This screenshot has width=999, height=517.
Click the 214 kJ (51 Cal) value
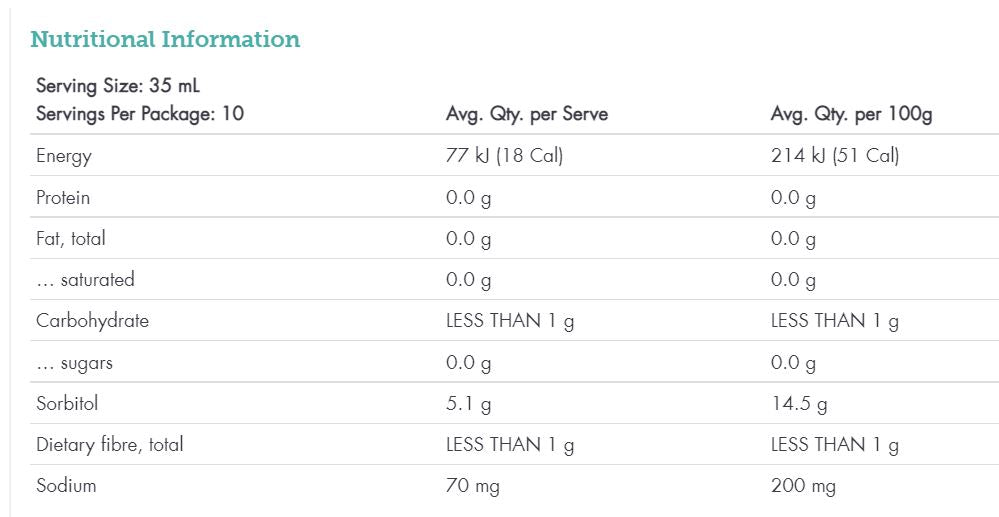835,156
